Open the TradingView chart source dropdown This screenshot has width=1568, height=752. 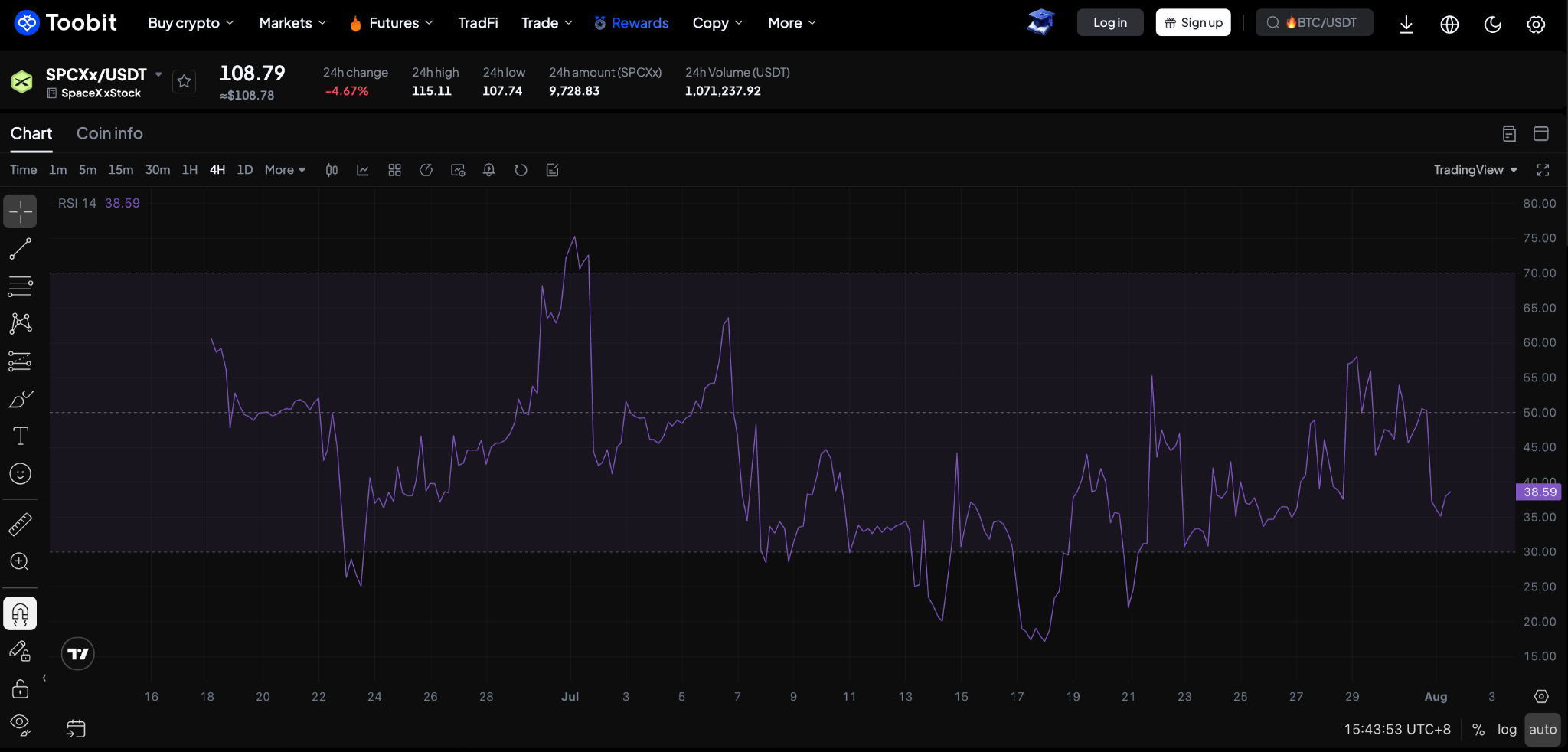[x=1475, y=170]
